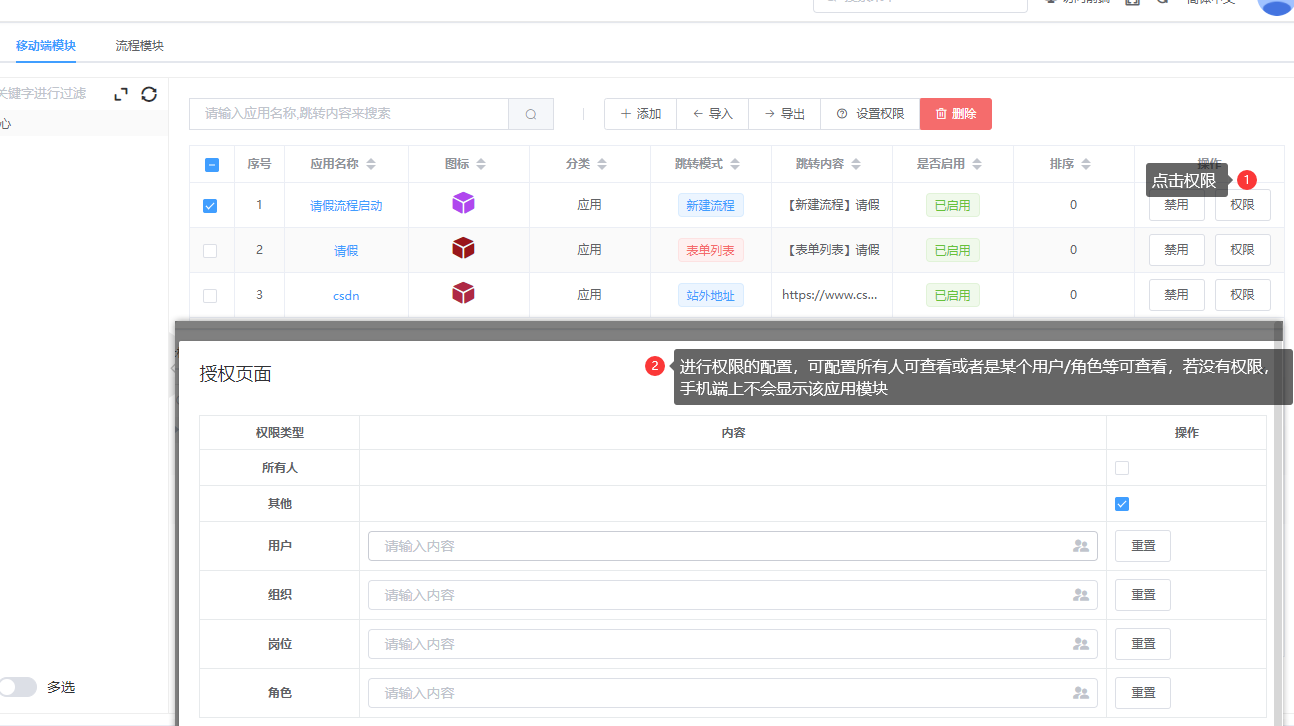Open the 请假流程启动 application link
Screen dimensions: 1294x726
[x=346, y=206]
